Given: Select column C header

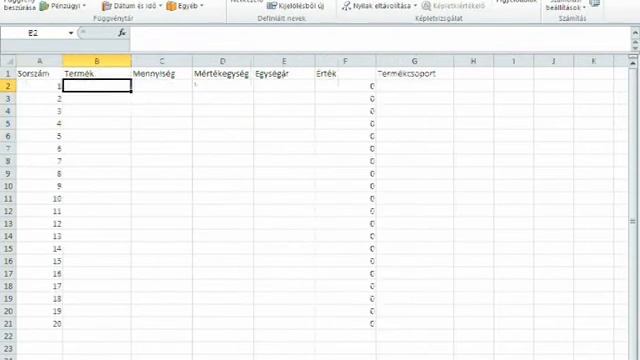Looking at the screenshot, I should (162, 61).
